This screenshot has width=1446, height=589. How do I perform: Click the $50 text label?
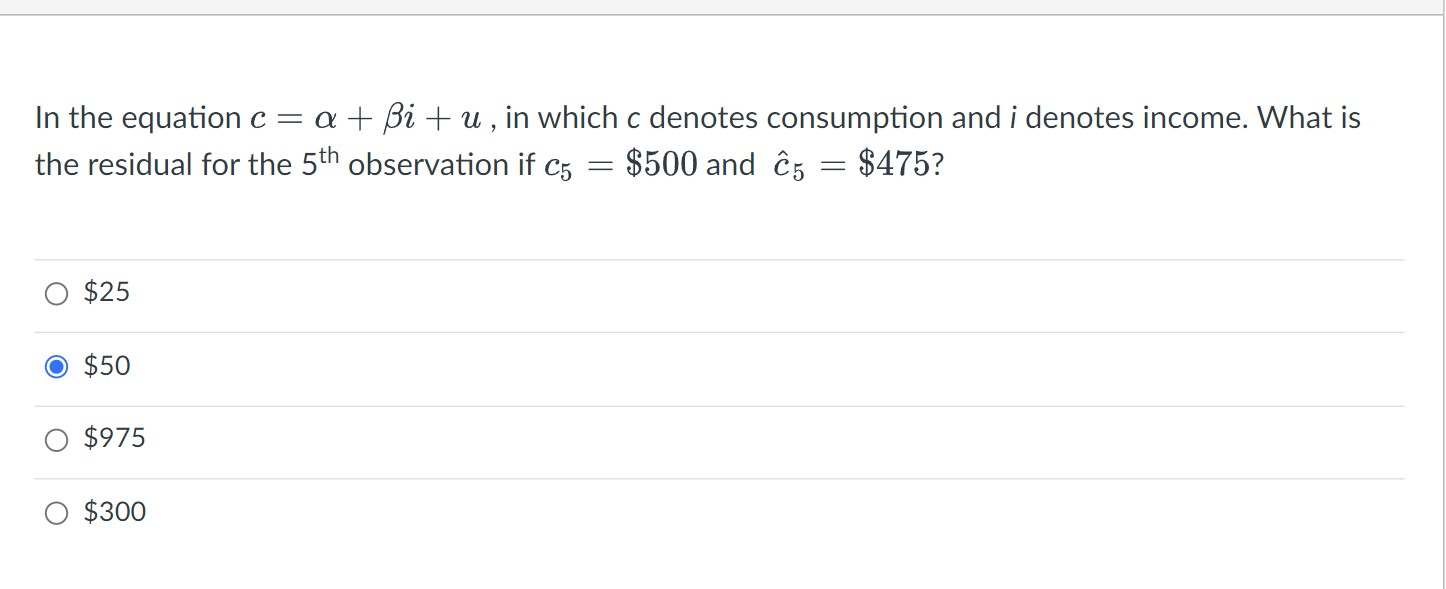(x=106, y=365)
